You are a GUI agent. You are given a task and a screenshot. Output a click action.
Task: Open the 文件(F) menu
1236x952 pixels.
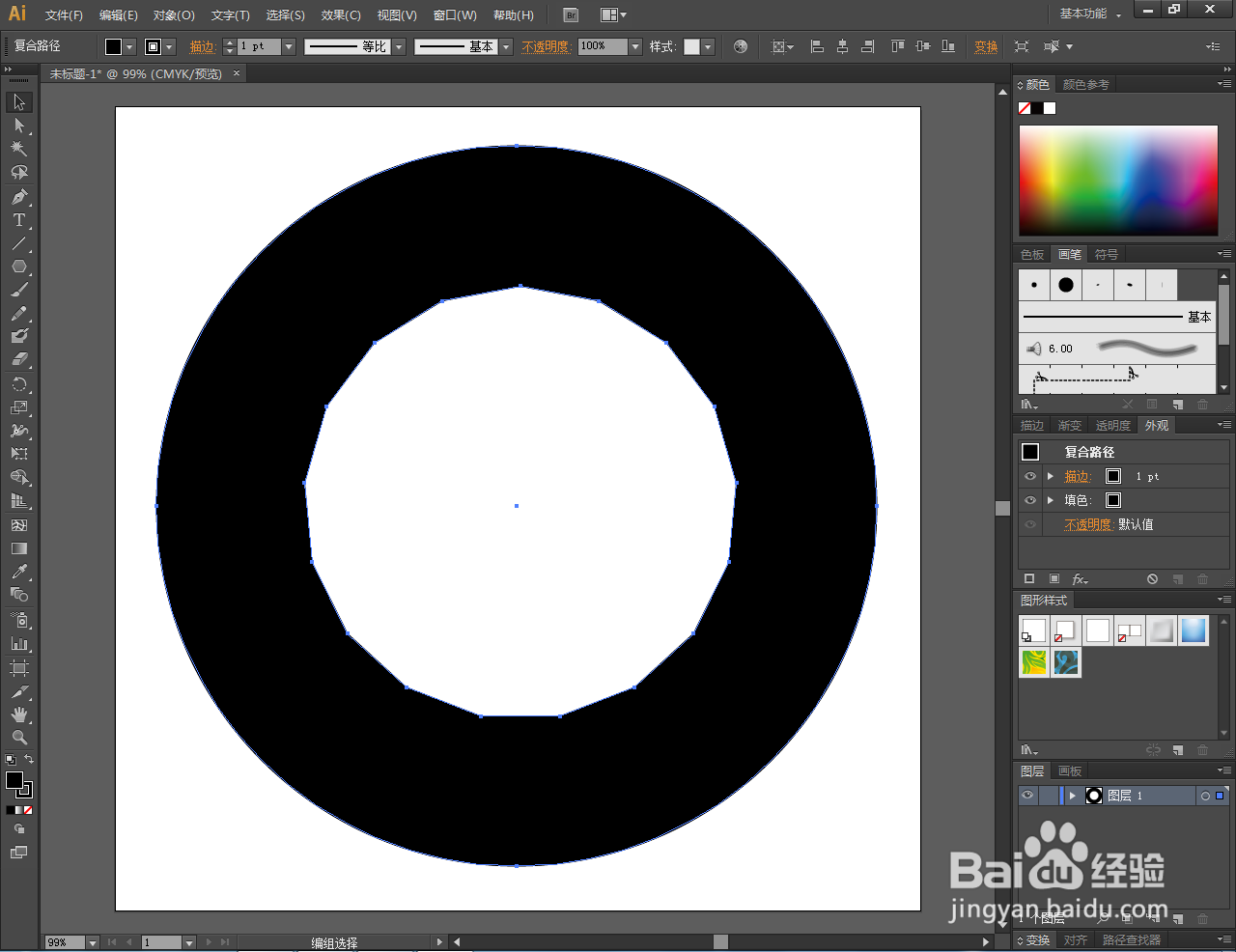(x=64, y=14)
